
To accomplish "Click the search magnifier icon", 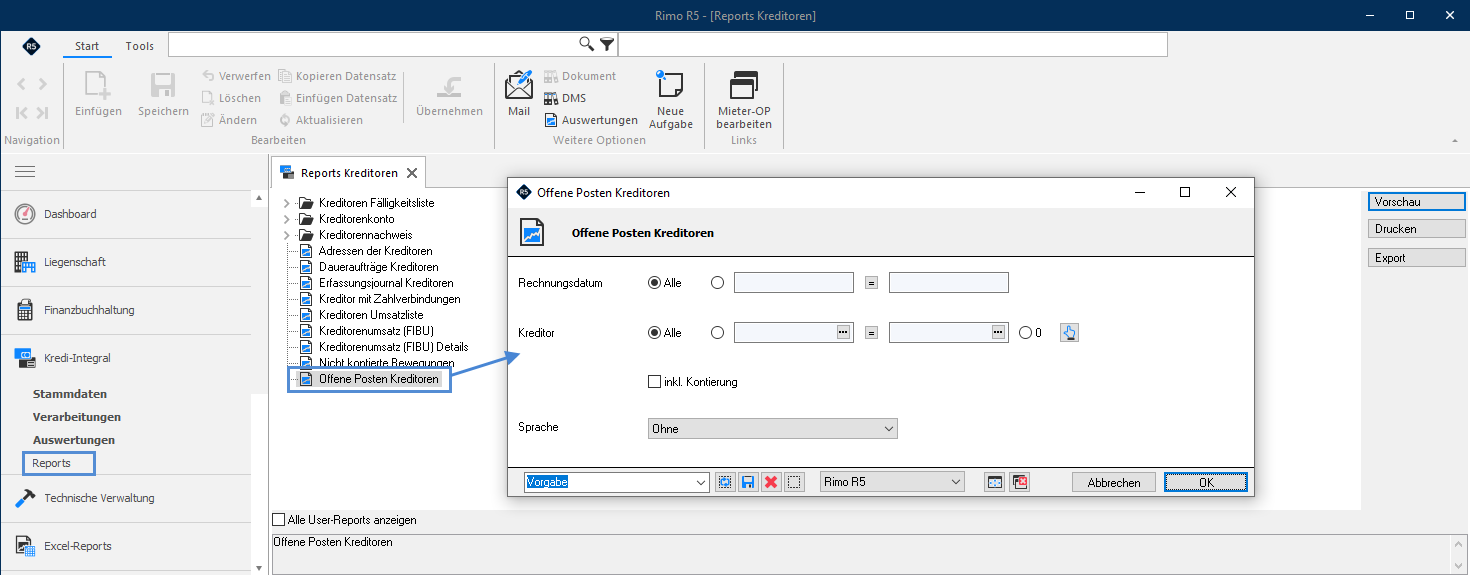I will (x=587, y=44).
